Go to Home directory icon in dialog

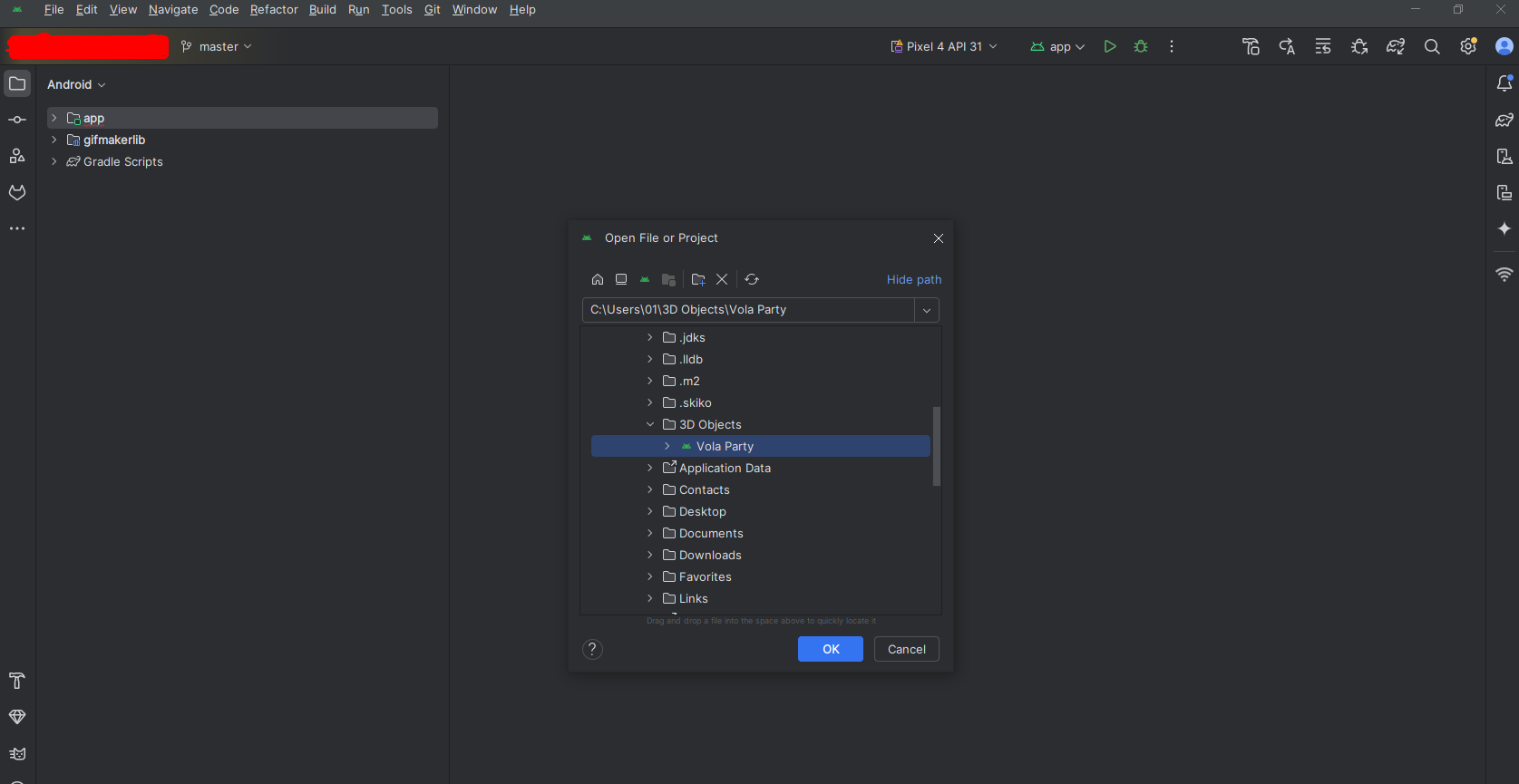[x=597, y=279]
